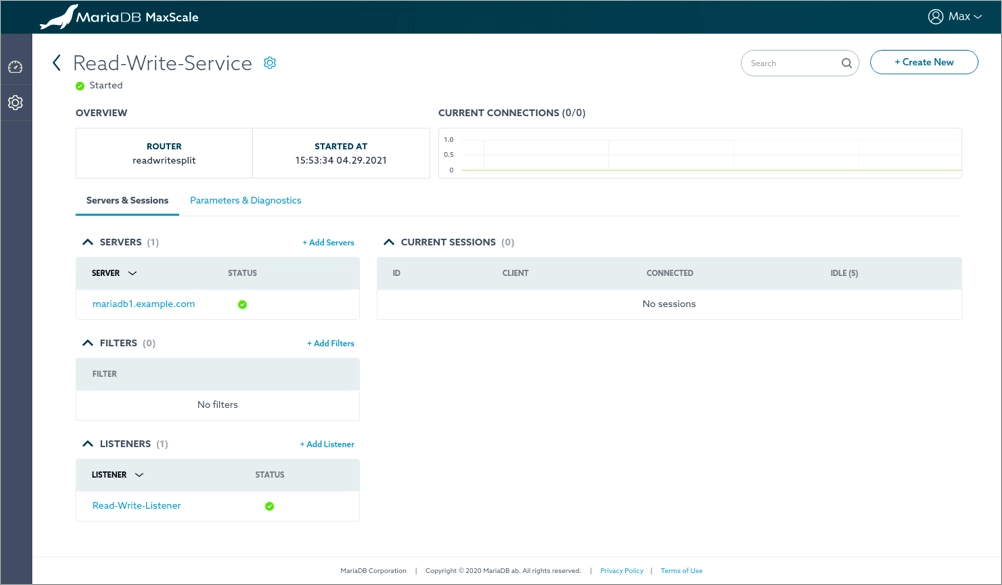Open the dashboard gauge icon in sidebar
Image resolution: width=1002 pixels, height=585 pixels.
tap(15, 67)
